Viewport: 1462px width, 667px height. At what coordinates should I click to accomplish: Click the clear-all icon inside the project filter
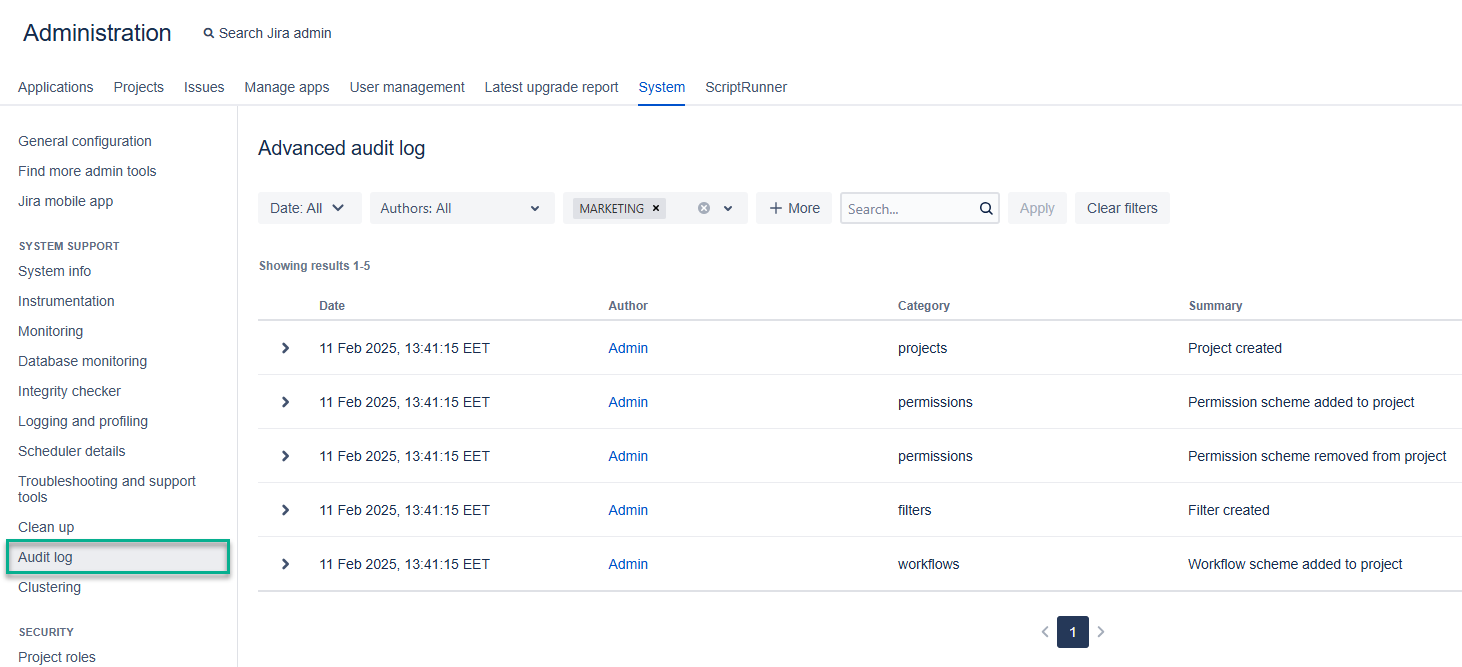click(703, 208)
